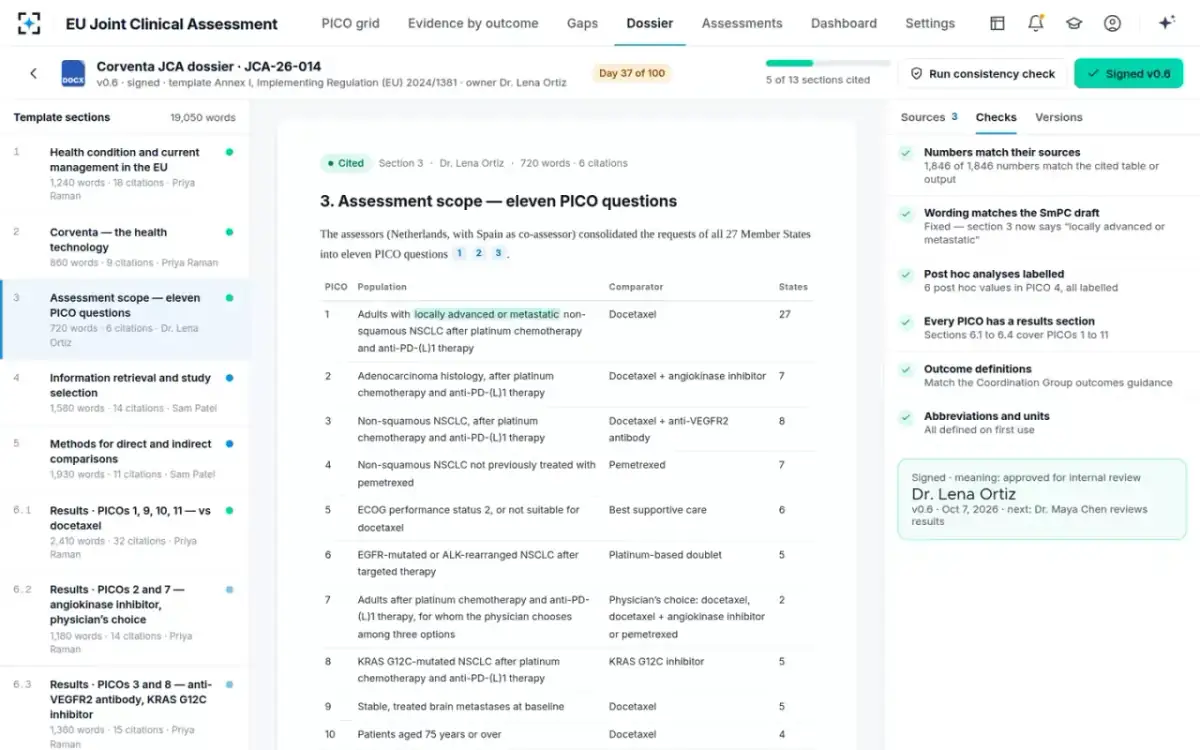Click the 19,050 words count
The height and width of the screenshot is (750, 1200).
203,117
